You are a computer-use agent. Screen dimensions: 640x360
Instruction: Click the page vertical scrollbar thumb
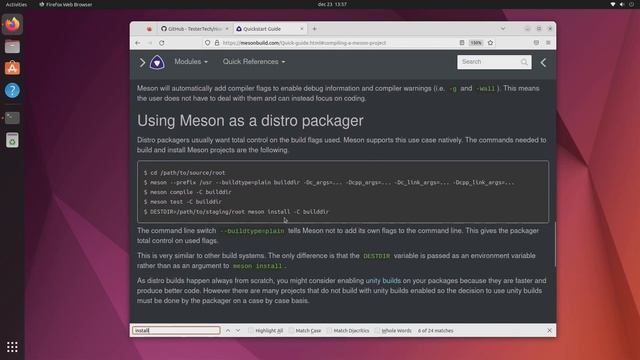[555, 244]
